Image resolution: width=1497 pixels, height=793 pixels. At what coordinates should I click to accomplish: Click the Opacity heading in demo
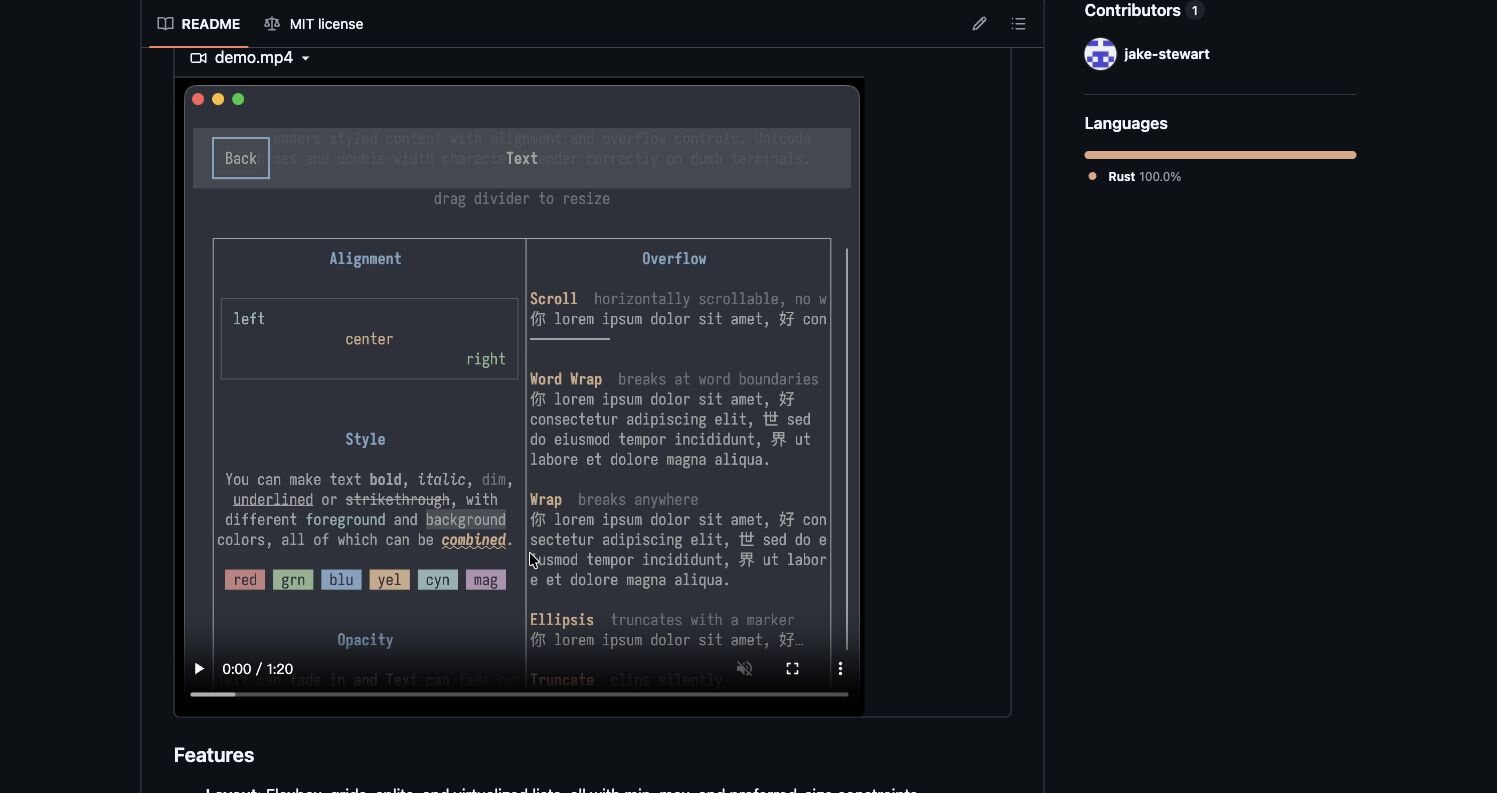365,640
